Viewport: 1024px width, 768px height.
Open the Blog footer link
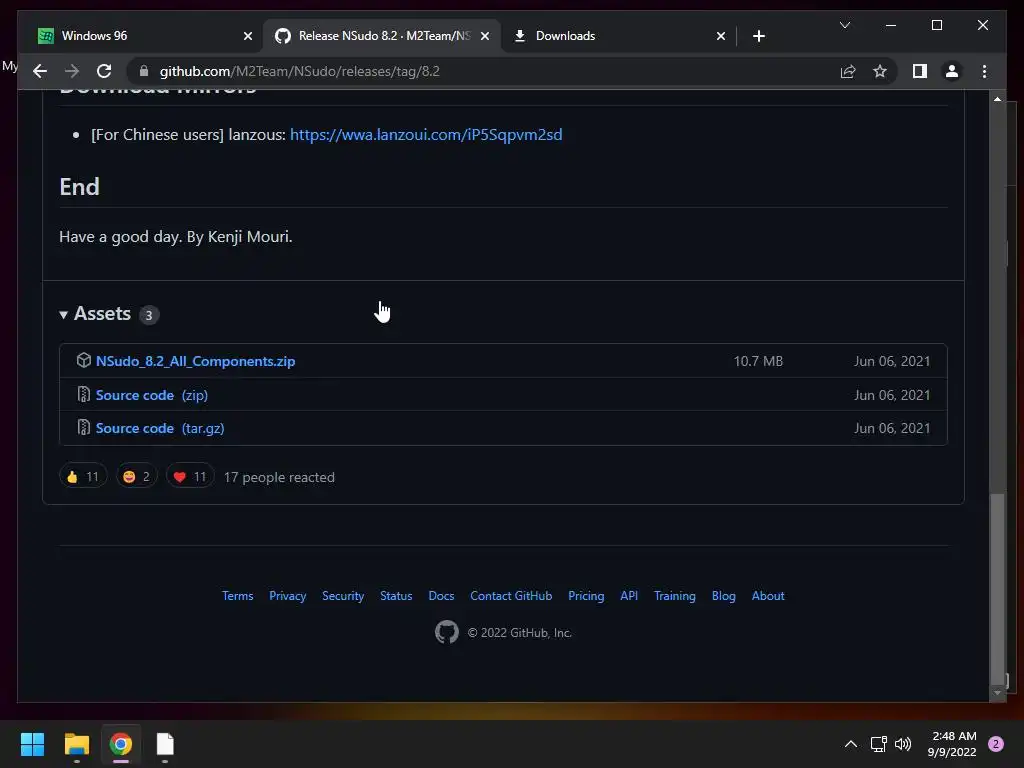click(724, 596)
